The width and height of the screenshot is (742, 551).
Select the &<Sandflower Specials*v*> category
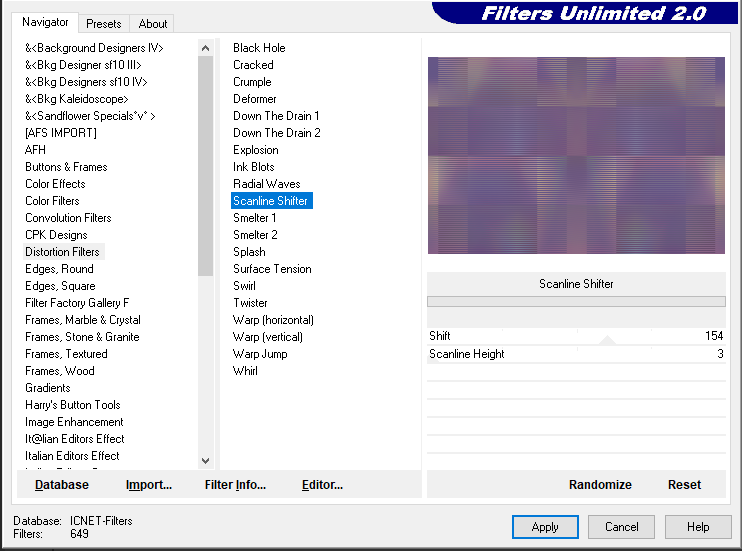click(x=90, y=116)
